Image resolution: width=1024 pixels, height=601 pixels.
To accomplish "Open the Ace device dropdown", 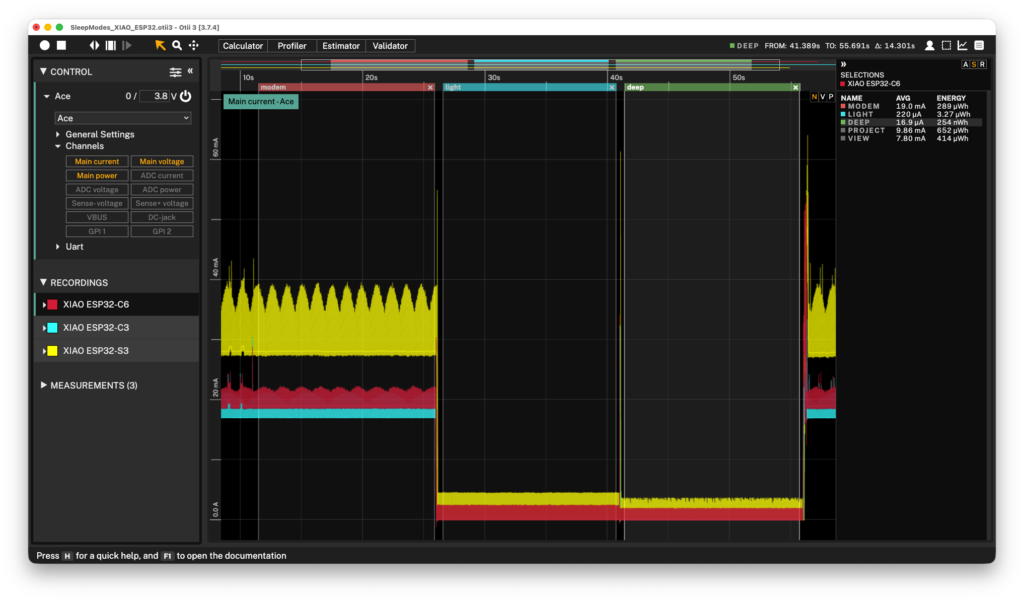I will (123, 118).
